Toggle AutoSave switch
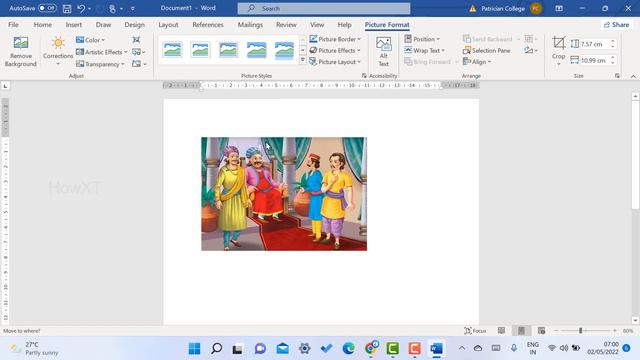Screen dimensions: 640x360 tap(47, 8)
